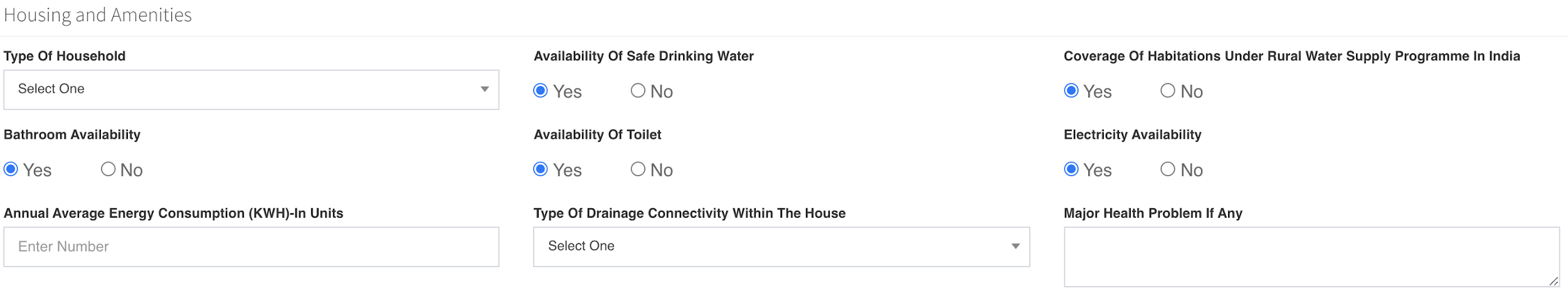Select Yes for Safe Drinking Water
The image size is (1568, 303).
541,91
